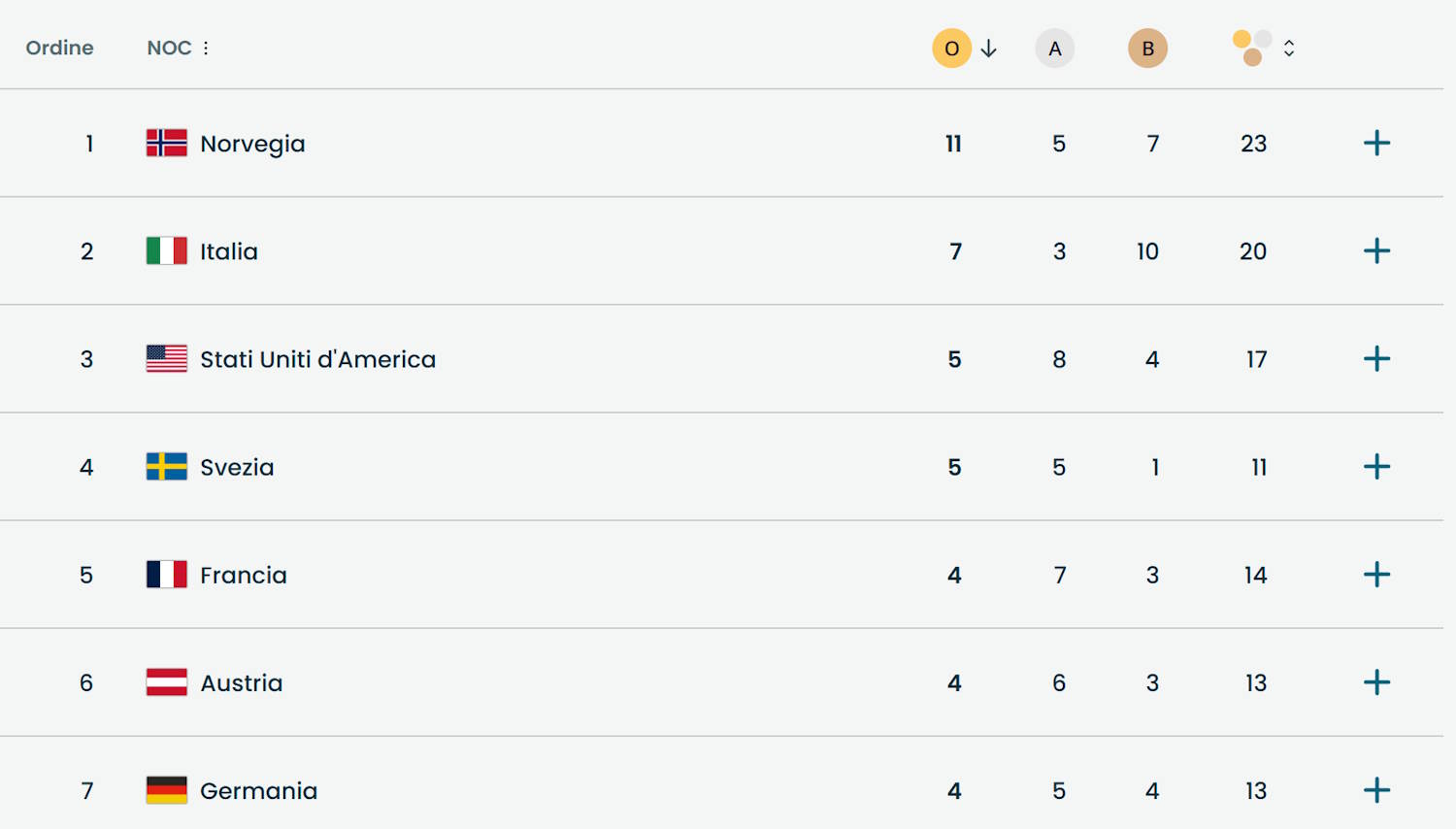Image resolution: width=1456 pixels, height=829 pixels.
Task: Expand Stati Uniti d'America details
Action: pyautogui.click(x=1376, y=359)
